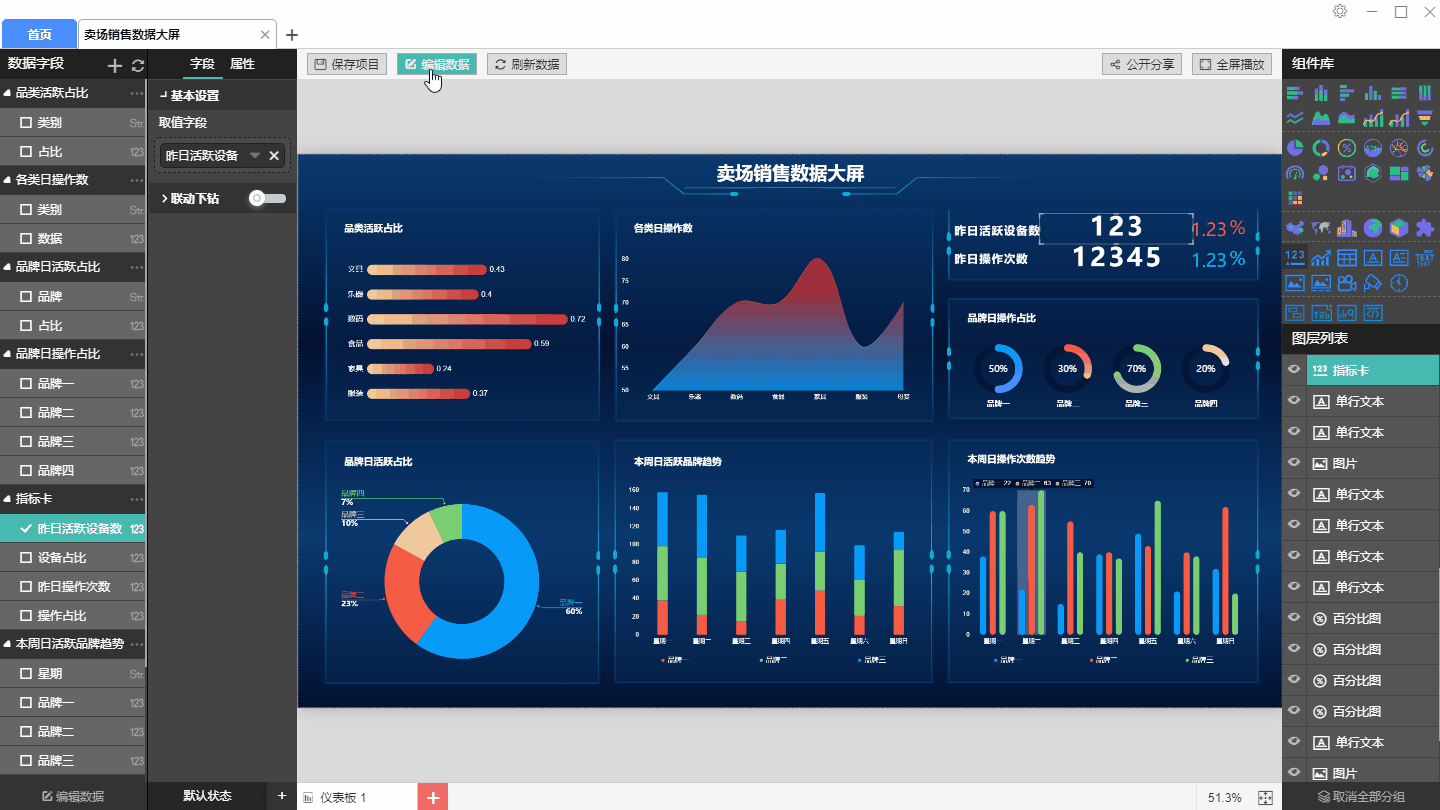Open the settings gear in title bar
The width and height of the screenshot is (1440, 810).
(x=1340, y=11)
